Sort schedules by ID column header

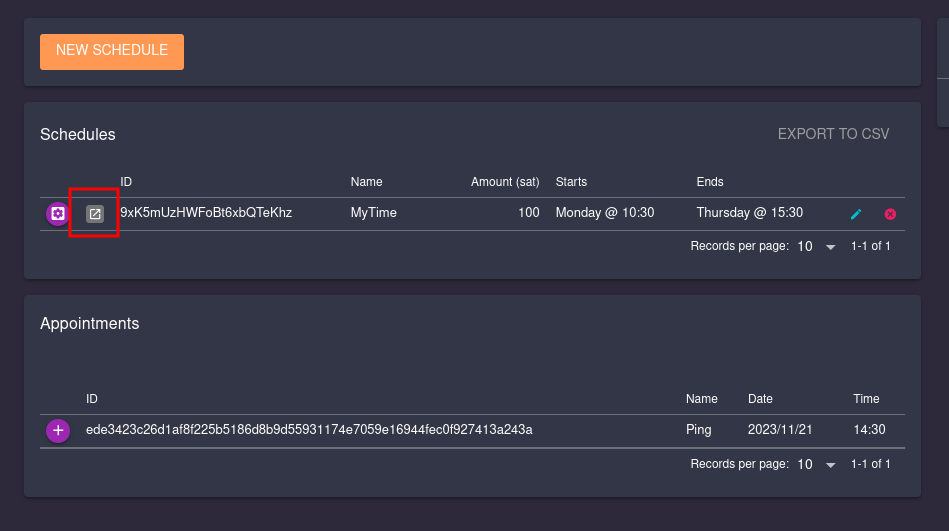pos(126,182)
